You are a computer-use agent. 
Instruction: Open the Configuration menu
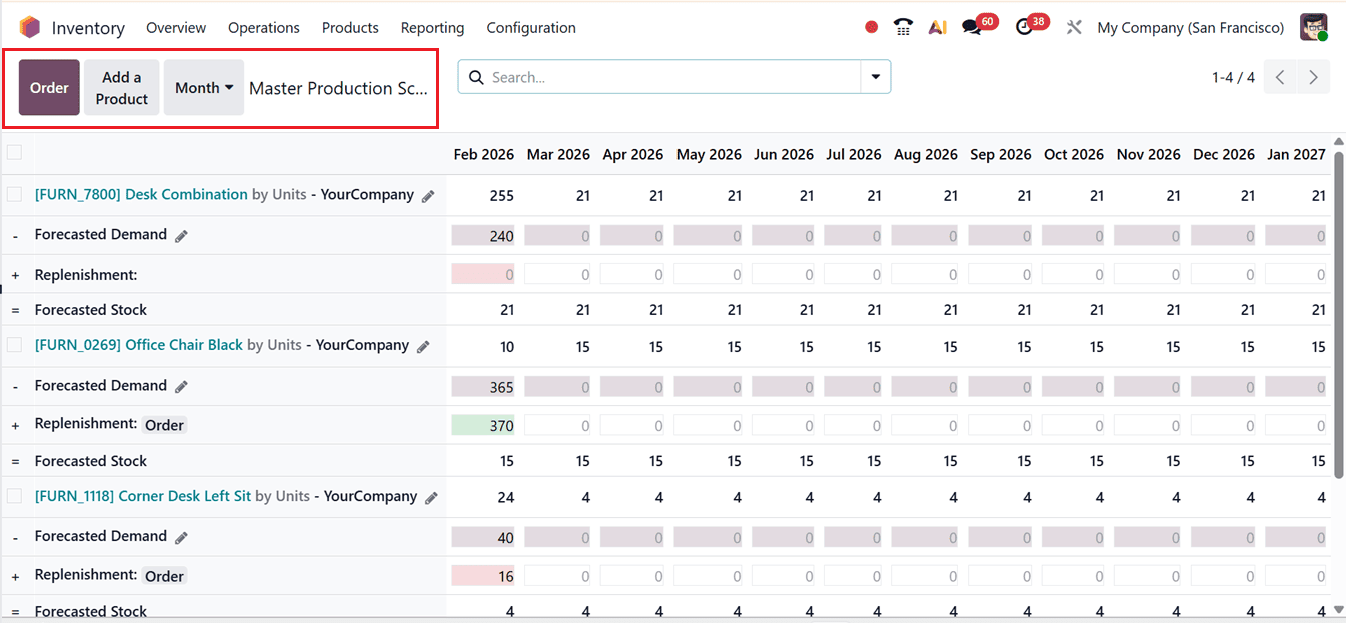point(531,27)
